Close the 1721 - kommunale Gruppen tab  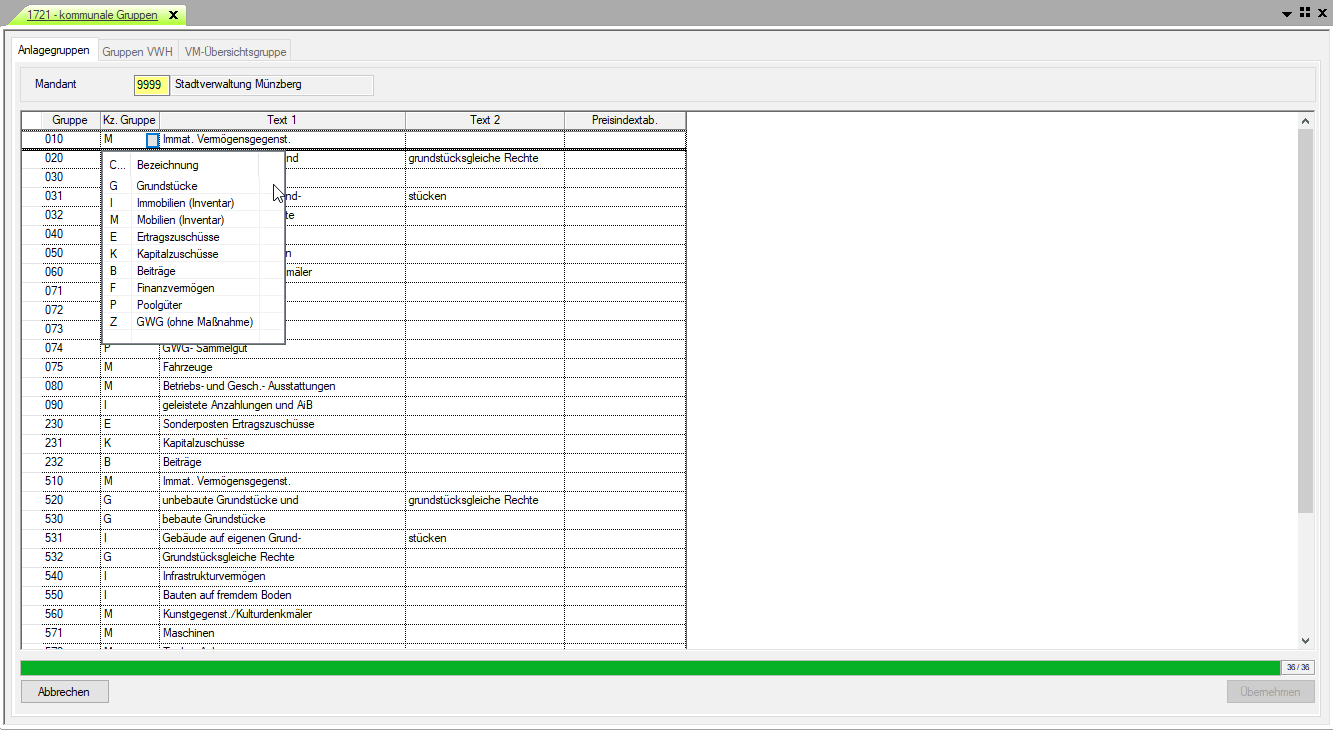[x=173, y=15]
